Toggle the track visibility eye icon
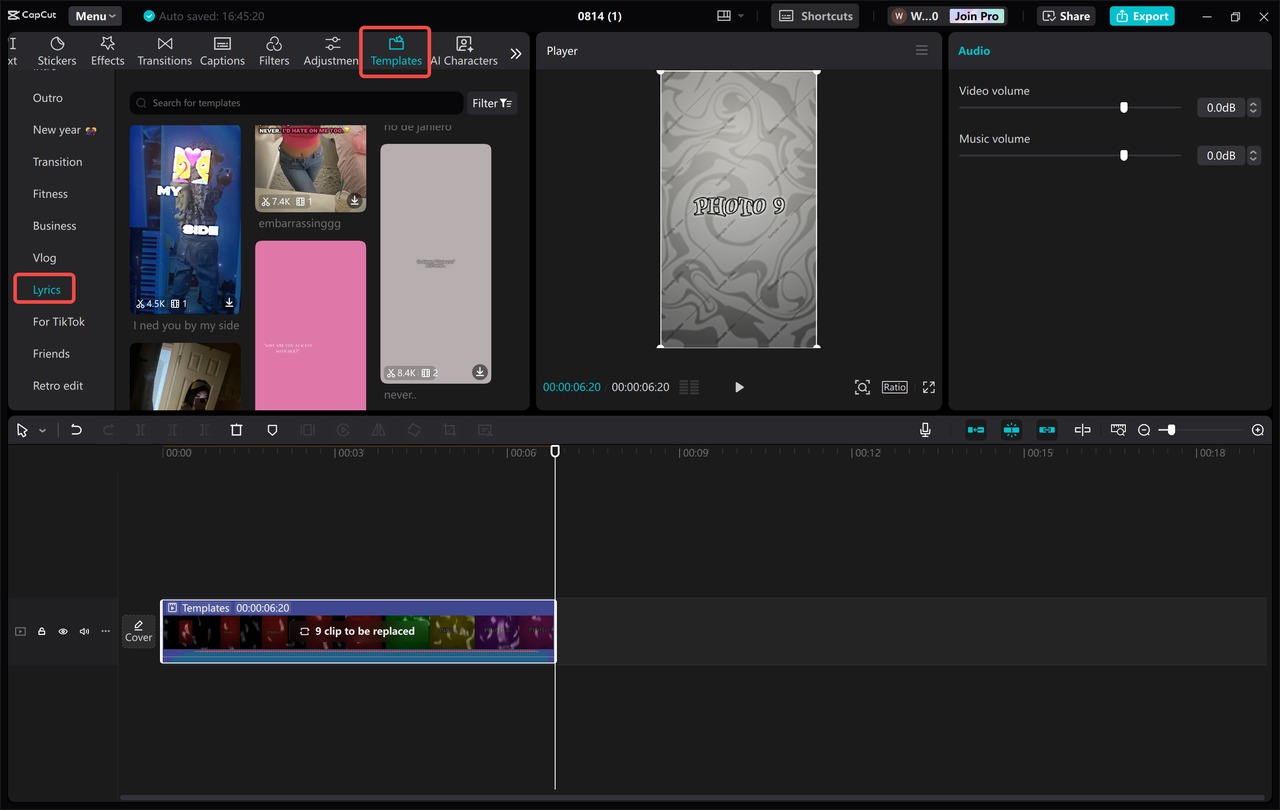 (63, 631)
